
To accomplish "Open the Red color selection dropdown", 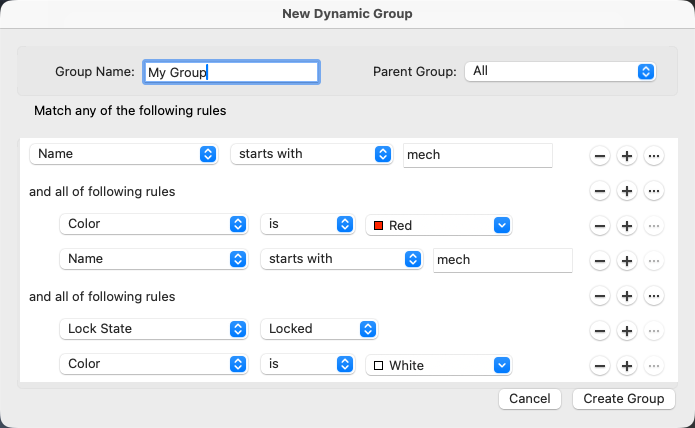I will 439,226.
